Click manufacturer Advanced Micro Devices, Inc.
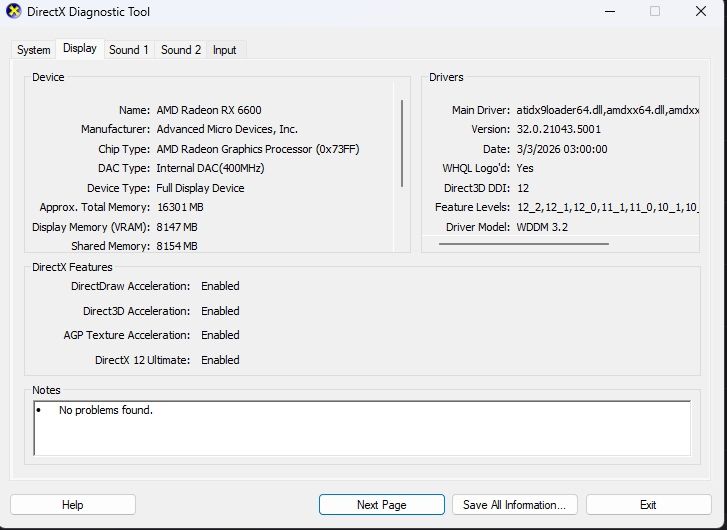This screenshot has width=727, height=530. tap(227, 129)
